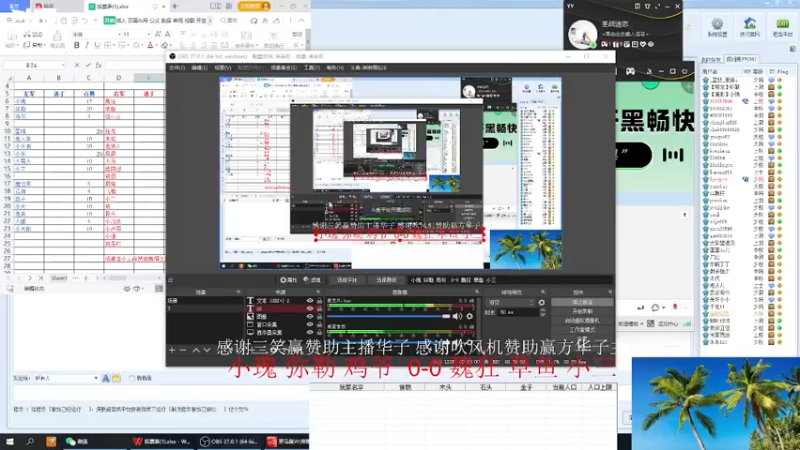Image resolution: width=800 pixels, height=450 pixels.
Task: Open the font color dropdown arrow
Action: click(x=157, y=45)
